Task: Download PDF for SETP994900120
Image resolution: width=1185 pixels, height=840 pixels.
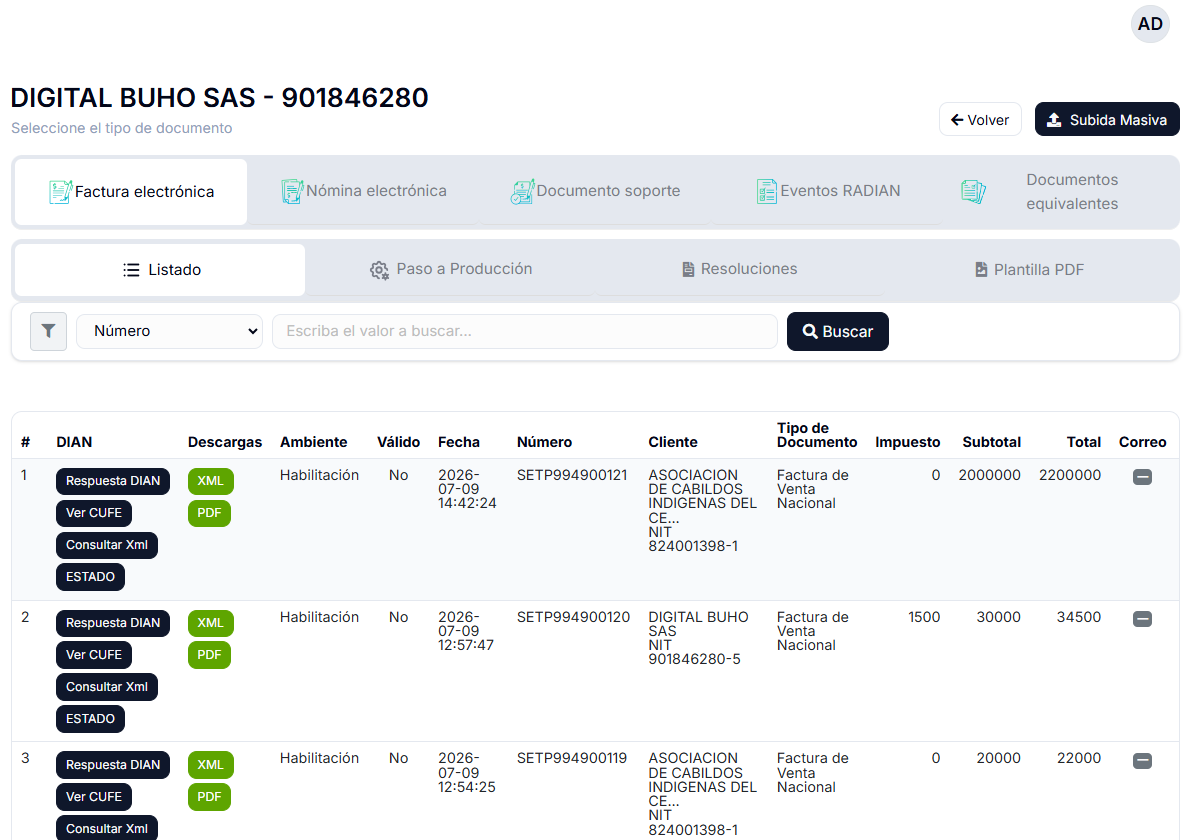Action: pos(209,655)
